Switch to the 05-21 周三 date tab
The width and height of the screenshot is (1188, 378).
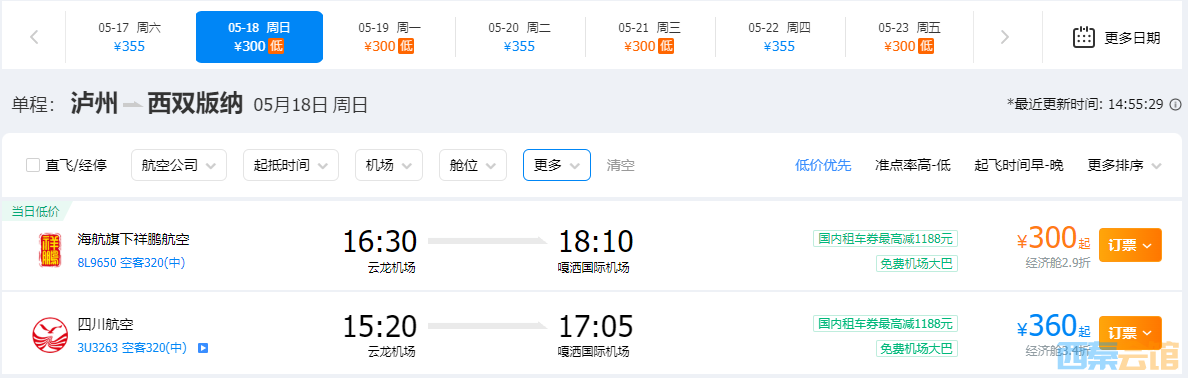tap(649, 37)
